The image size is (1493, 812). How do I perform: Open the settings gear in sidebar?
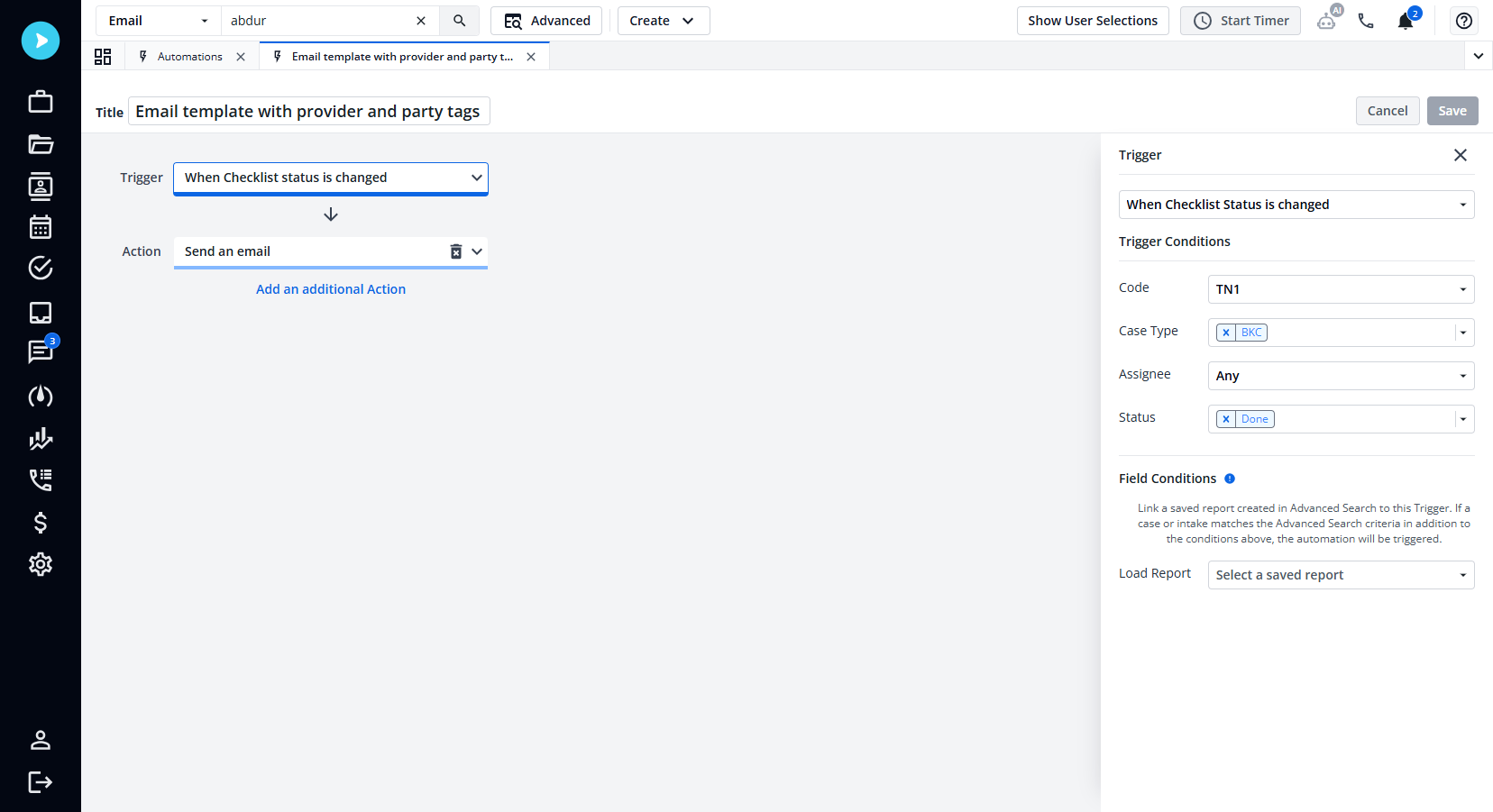(40, 564)
